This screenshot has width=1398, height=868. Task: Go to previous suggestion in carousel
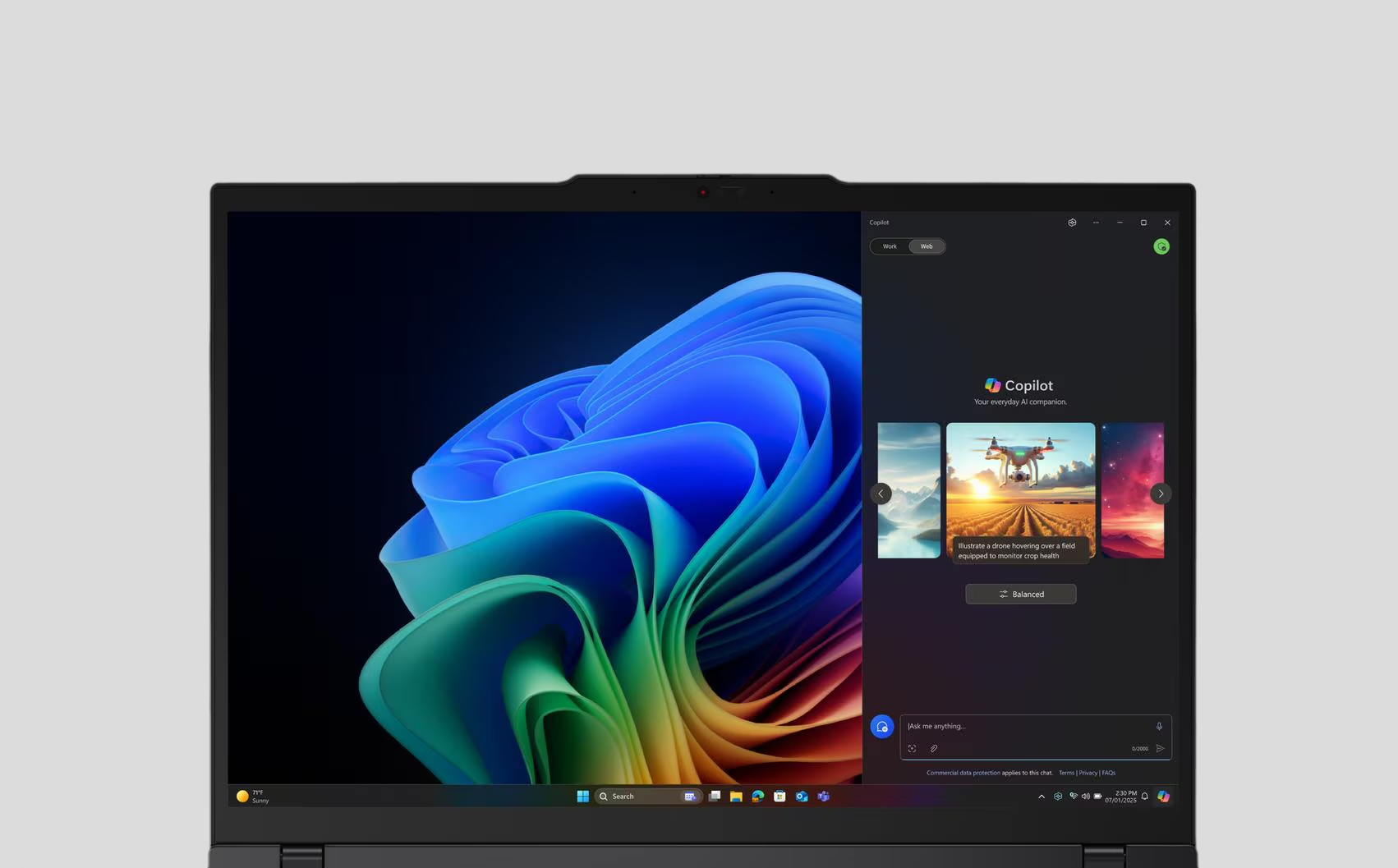[881, 494]
